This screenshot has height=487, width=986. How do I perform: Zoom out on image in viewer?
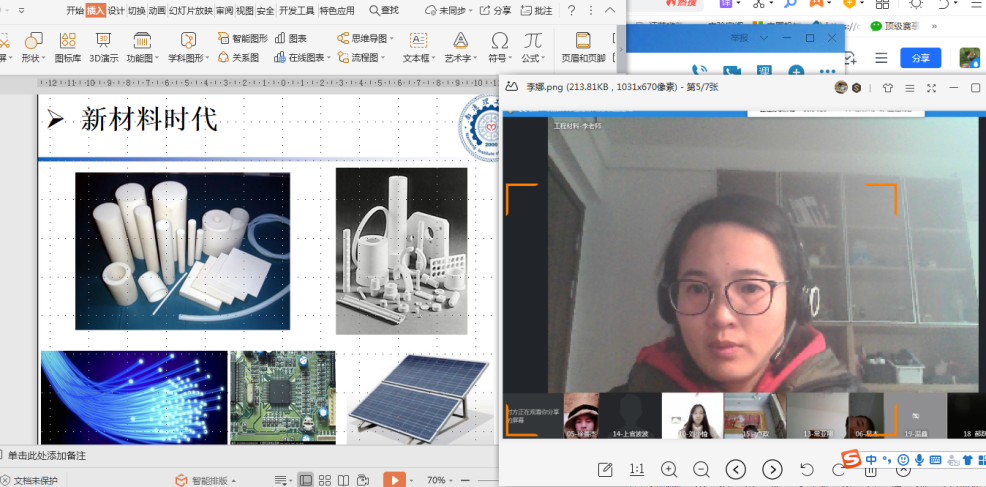click(x=701, y=469)
